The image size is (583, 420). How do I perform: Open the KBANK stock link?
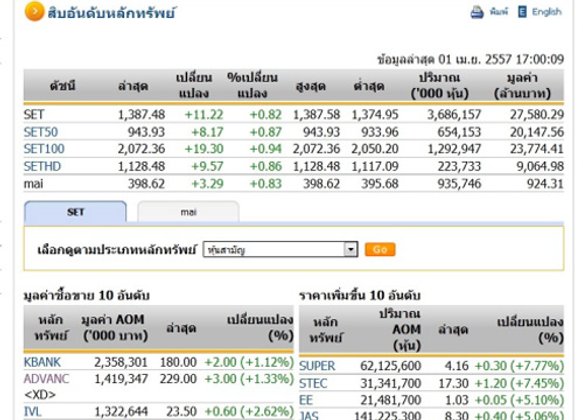[42, 362]
